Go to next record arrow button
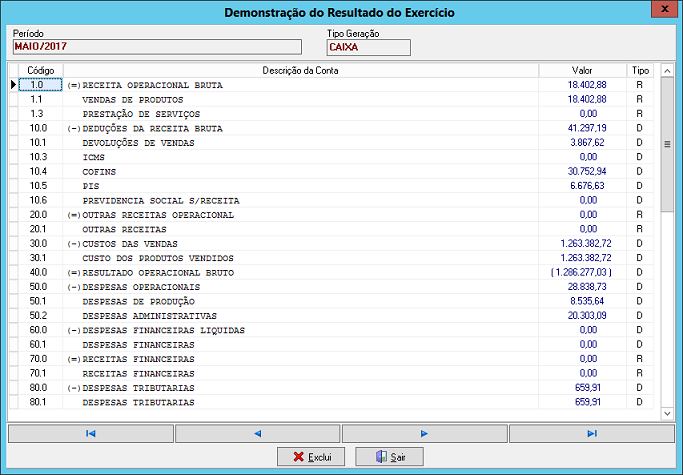 point(425,434)
